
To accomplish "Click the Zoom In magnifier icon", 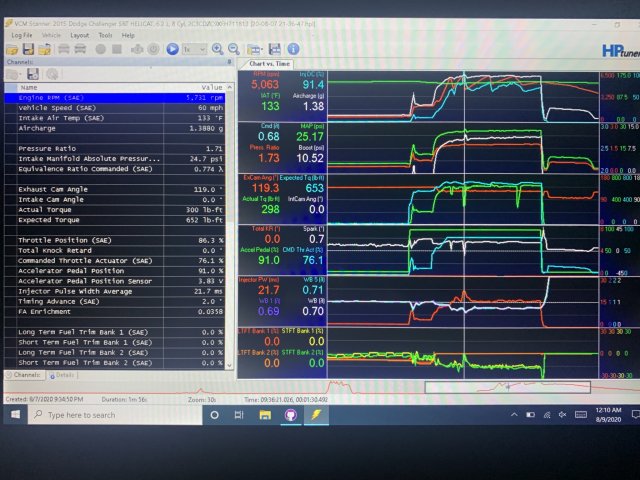I will 217,49.
